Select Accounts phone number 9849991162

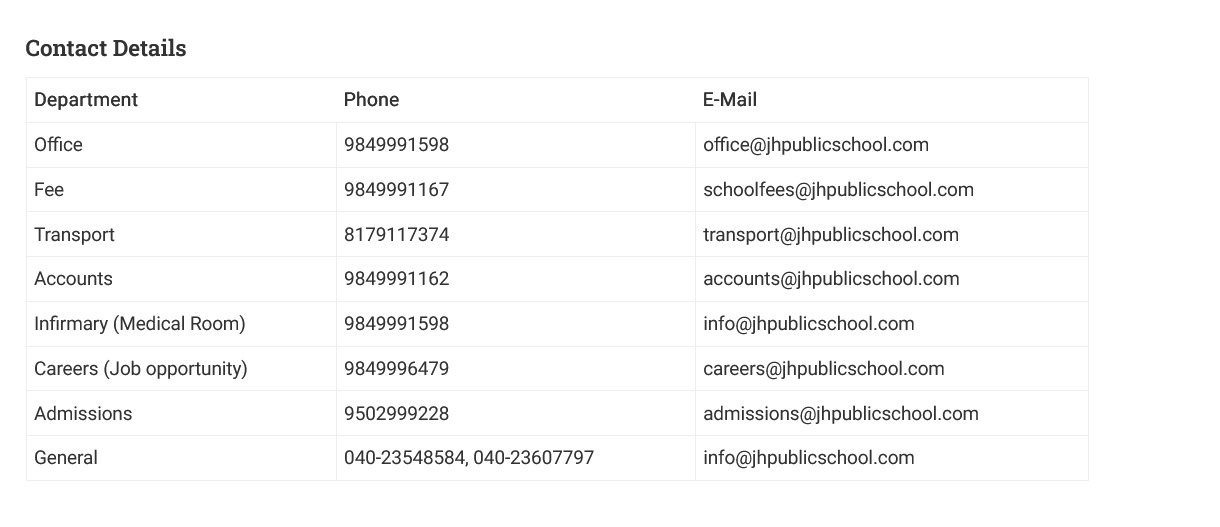[x=396, y=279]
